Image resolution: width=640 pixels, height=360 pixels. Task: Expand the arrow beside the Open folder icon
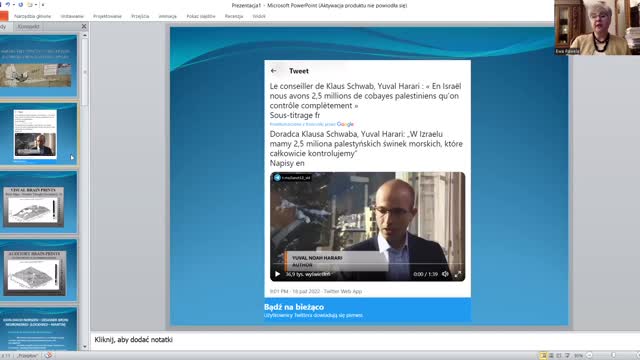point(36,5)
